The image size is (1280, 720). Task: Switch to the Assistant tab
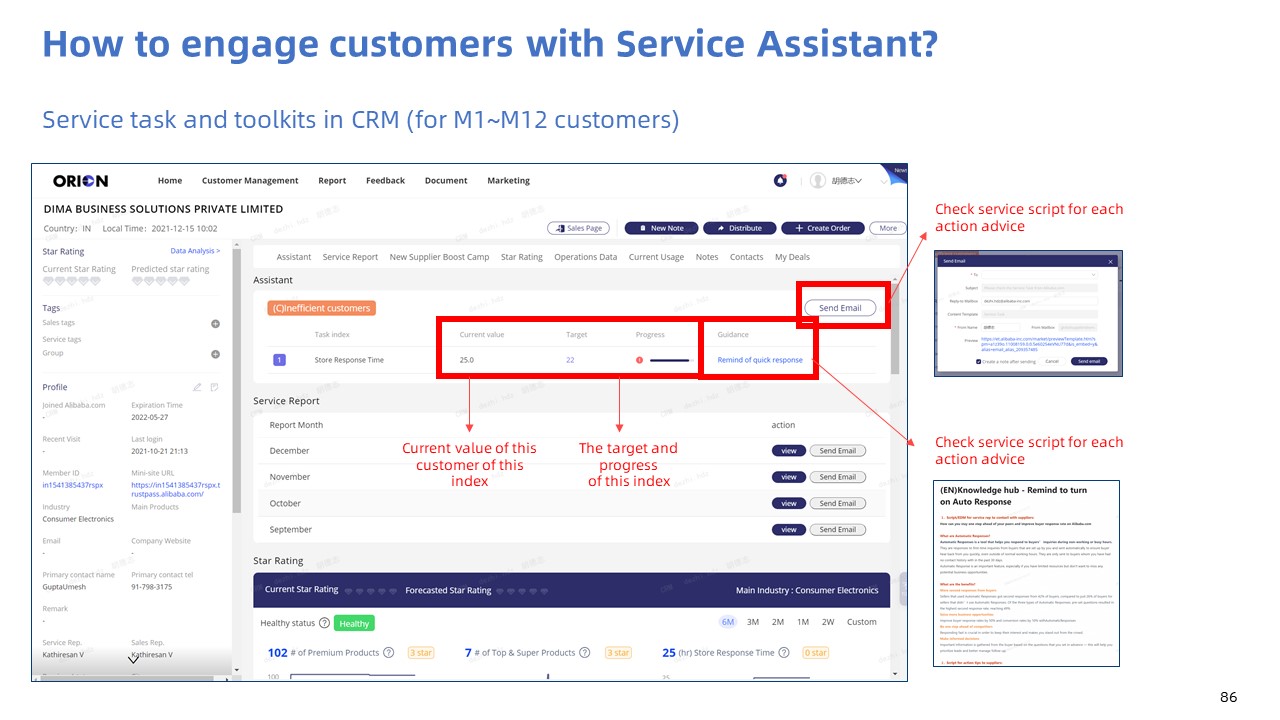coord(294,257)
